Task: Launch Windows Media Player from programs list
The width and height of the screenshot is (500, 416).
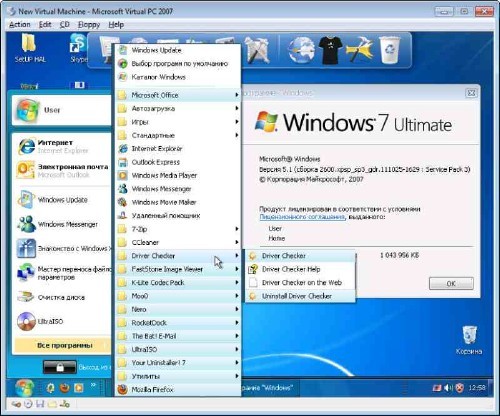Action: coord(178,175)
